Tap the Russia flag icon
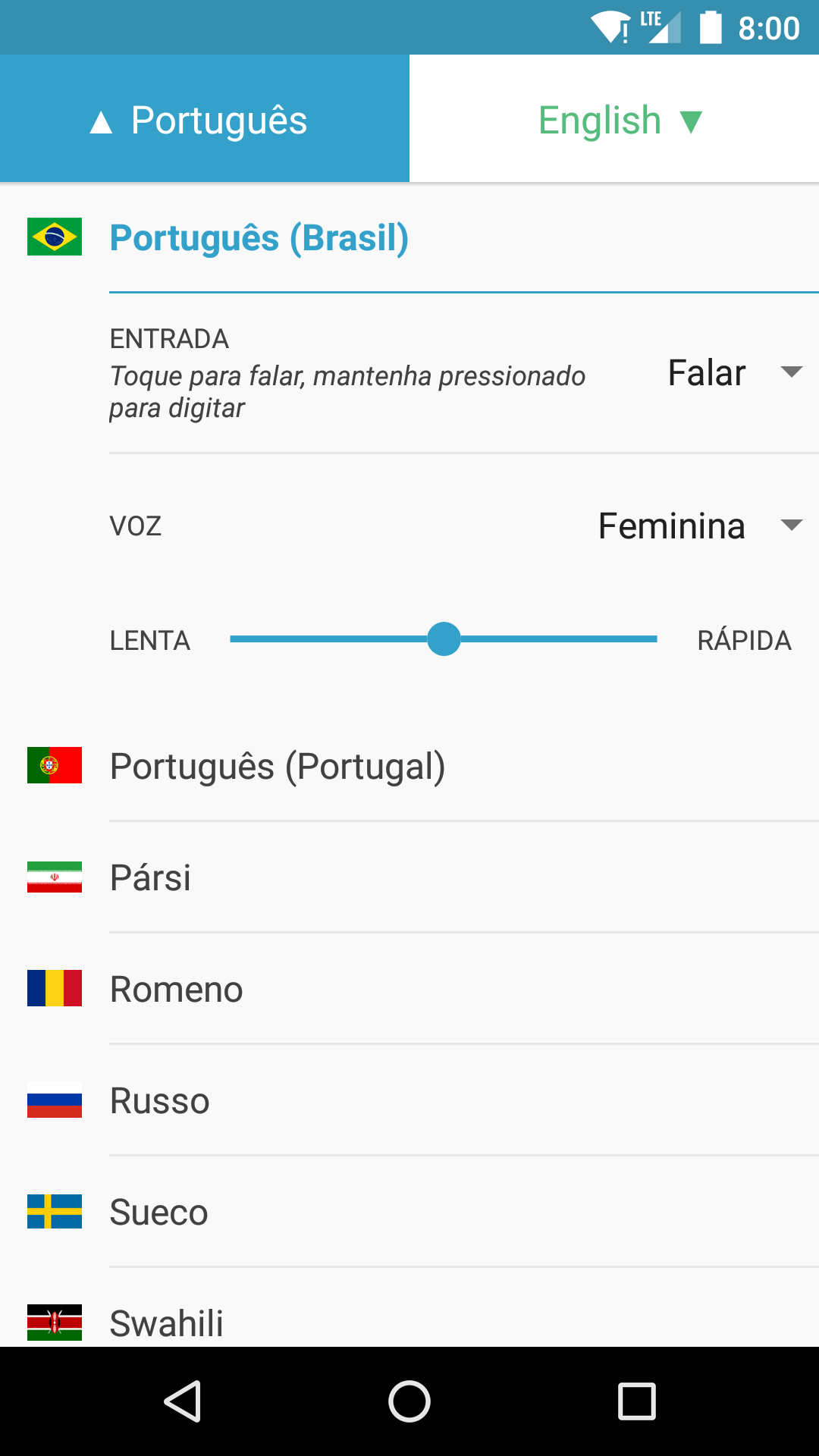This screenshot has height=1456, width=819. click(55, 1100)
